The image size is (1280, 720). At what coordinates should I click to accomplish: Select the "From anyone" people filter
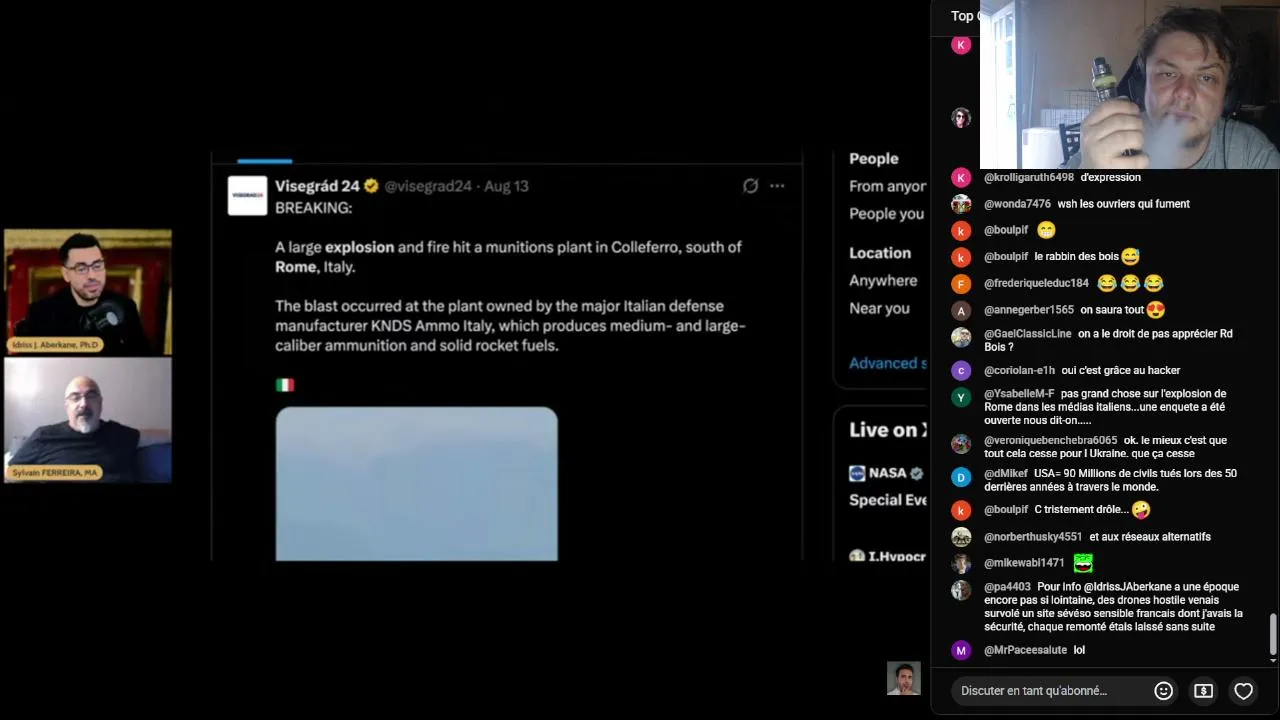(x=888, y=186)
